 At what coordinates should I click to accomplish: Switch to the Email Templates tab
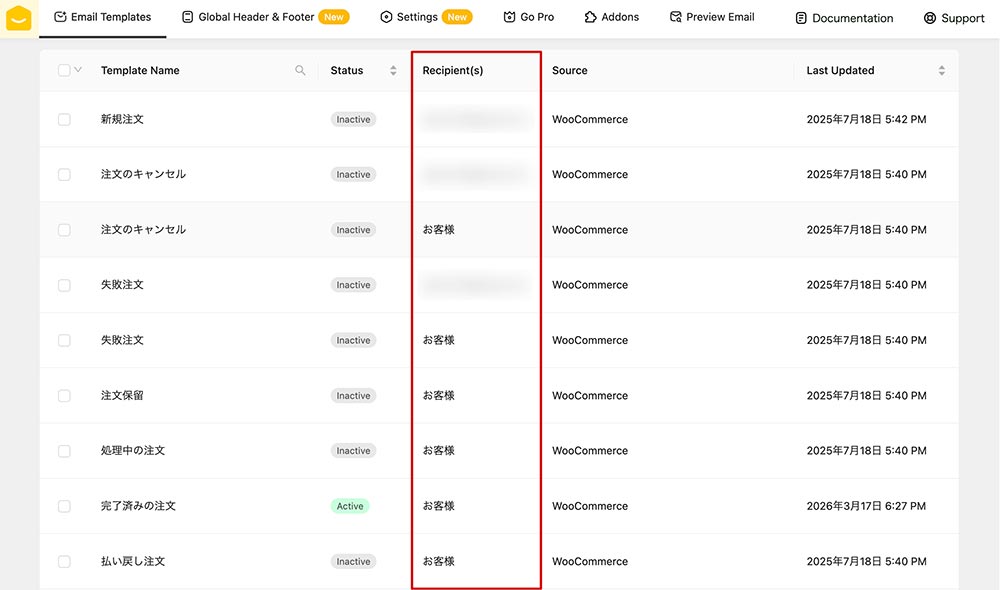(x=103, y=17)
